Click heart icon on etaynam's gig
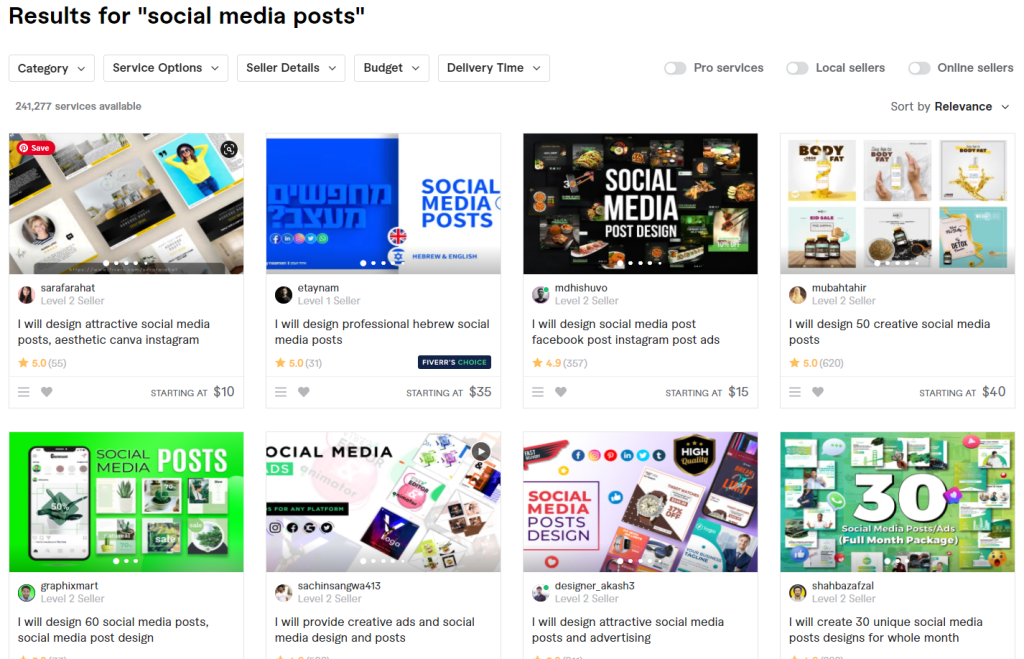The image size is (1024, 659). point(304,392)
